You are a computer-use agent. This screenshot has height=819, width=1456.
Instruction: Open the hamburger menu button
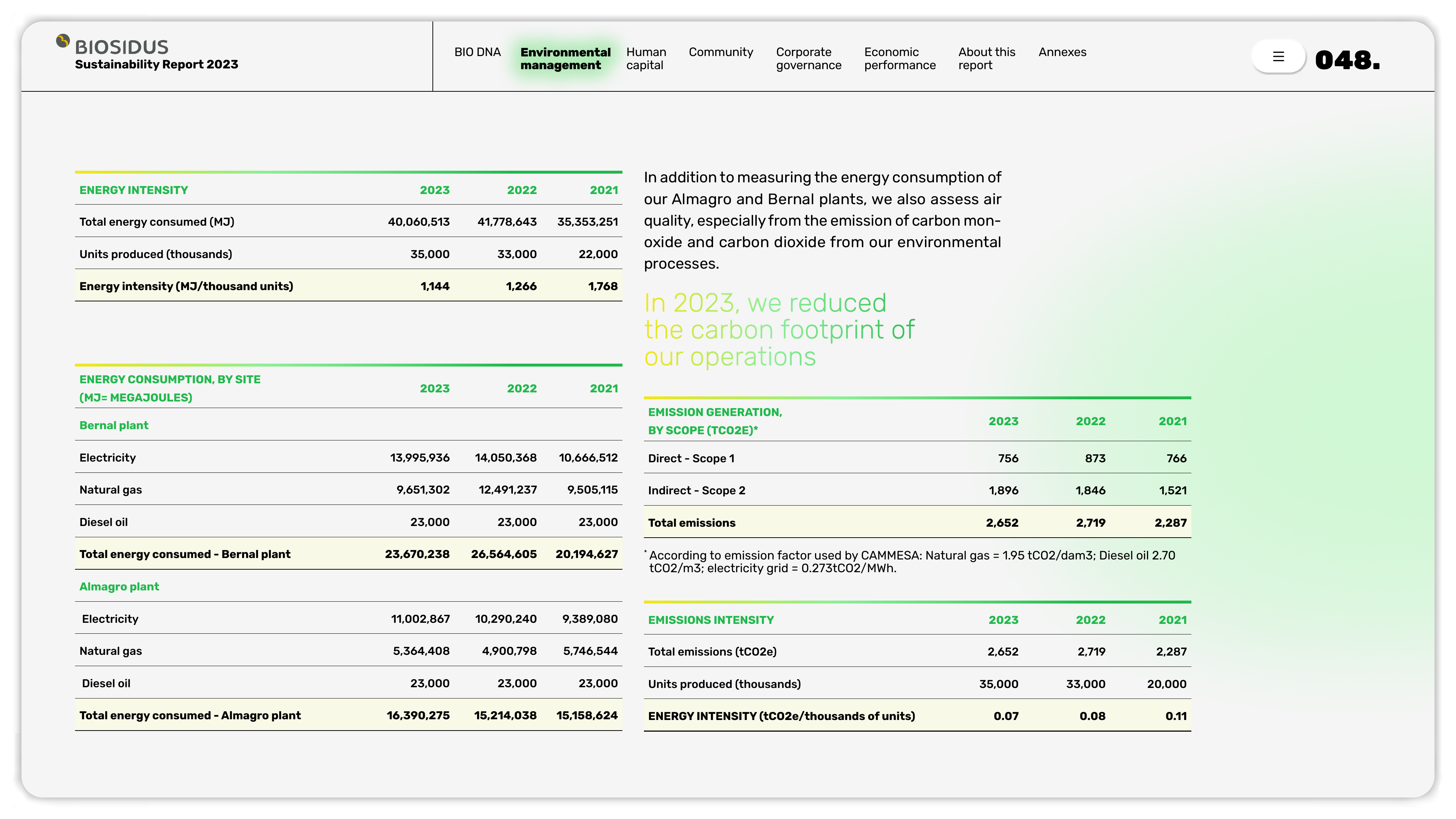(x=1278, y=56)
